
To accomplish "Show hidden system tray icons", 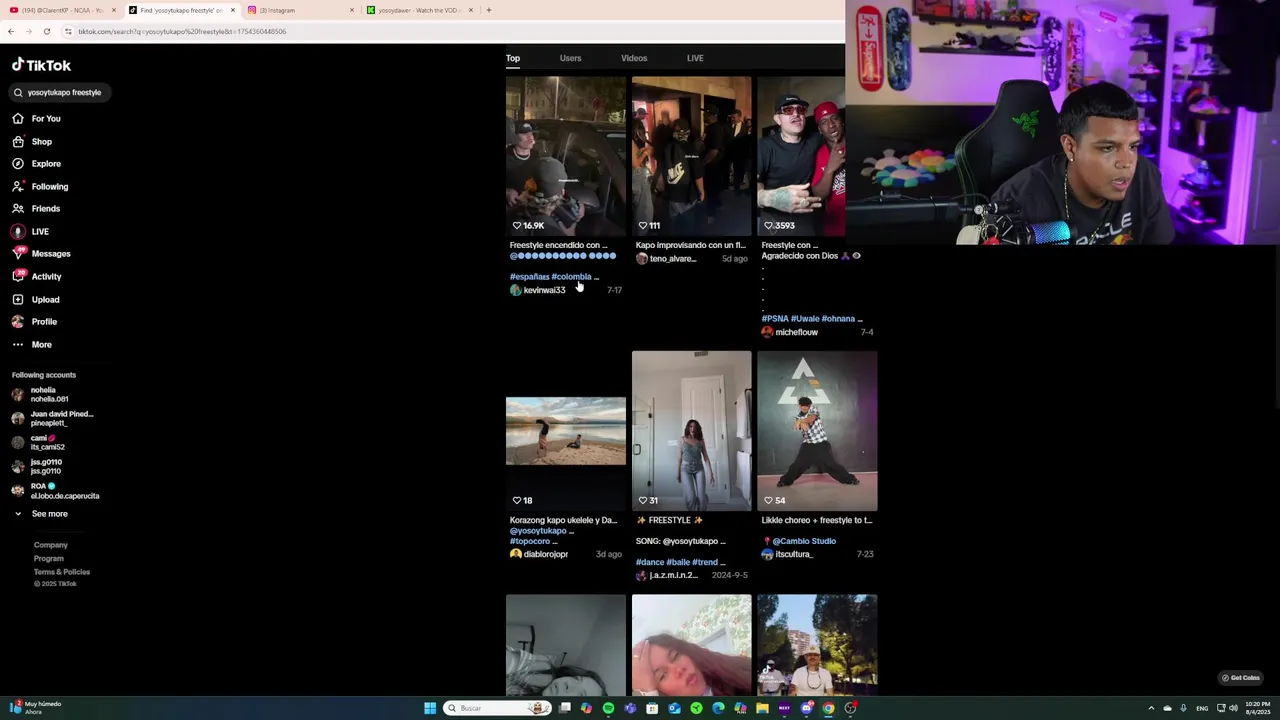I will pyautogui.click(x=1151, y=708).
